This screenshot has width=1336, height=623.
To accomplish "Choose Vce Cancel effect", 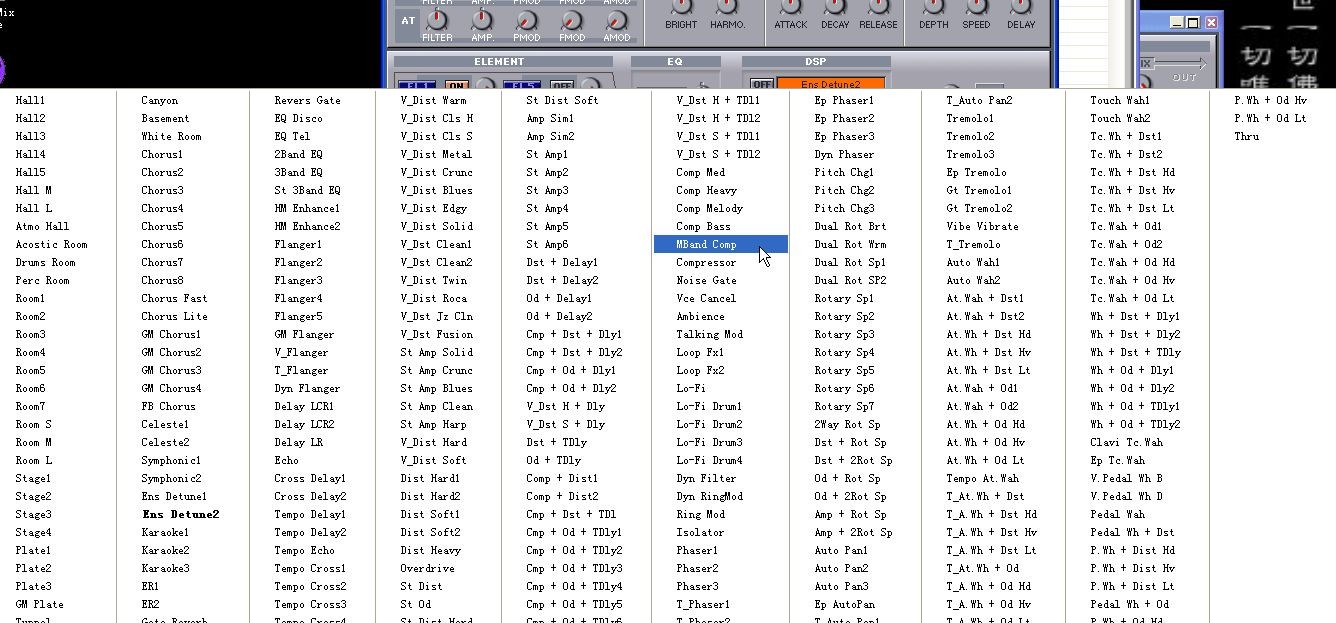I will click(706, 298).
